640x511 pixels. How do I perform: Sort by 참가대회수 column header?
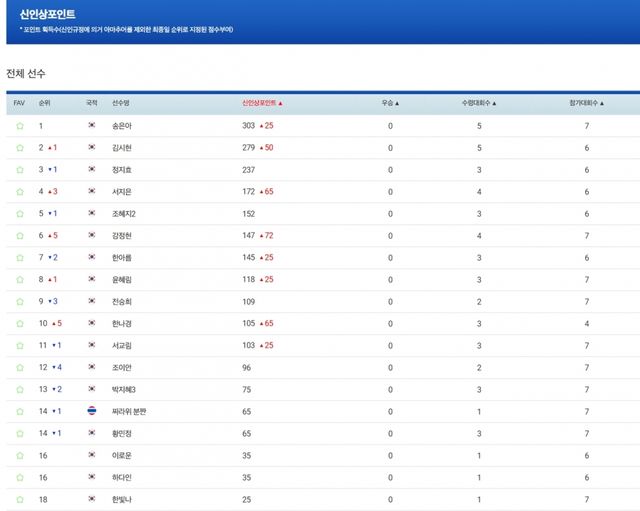pyautogui.click(x=587, y=103)
